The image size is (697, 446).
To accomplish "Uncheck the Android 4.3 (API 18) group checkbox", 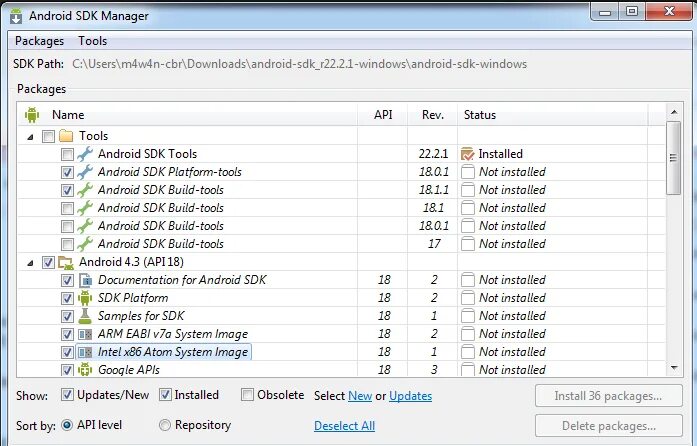I will 48,262.
